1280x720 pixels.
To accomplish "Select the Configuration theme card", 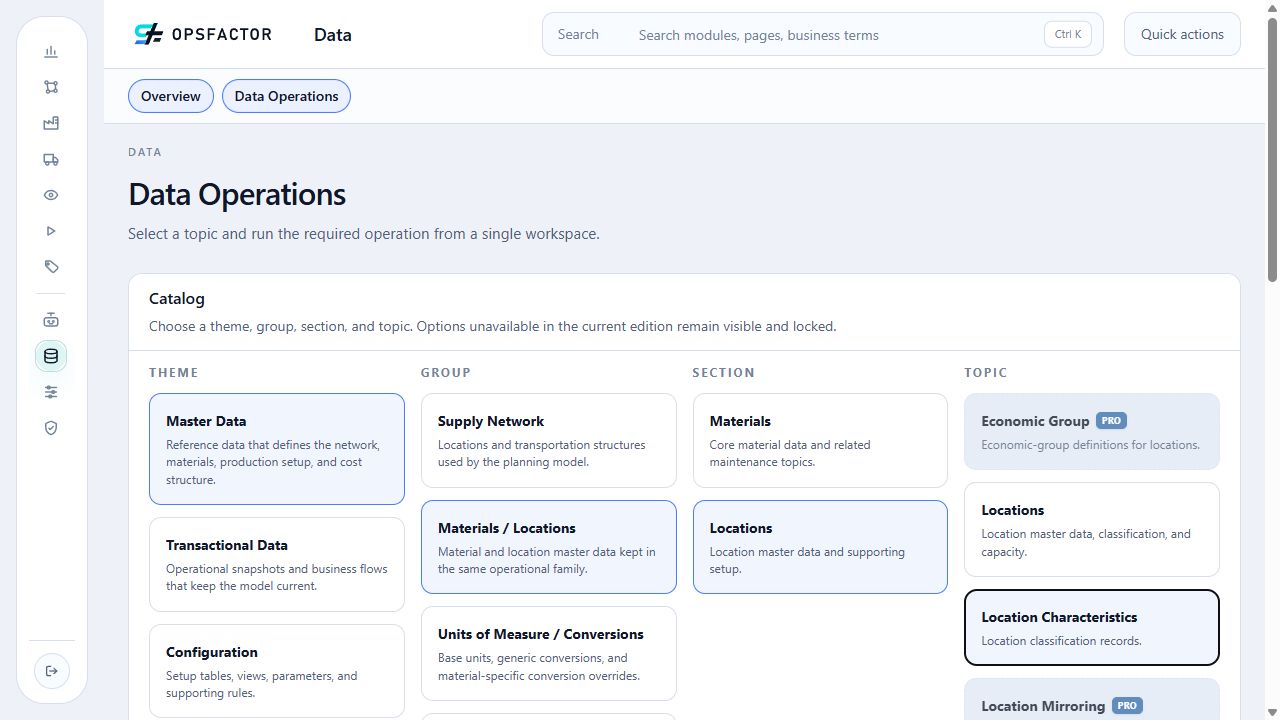I will click(277, 671).
